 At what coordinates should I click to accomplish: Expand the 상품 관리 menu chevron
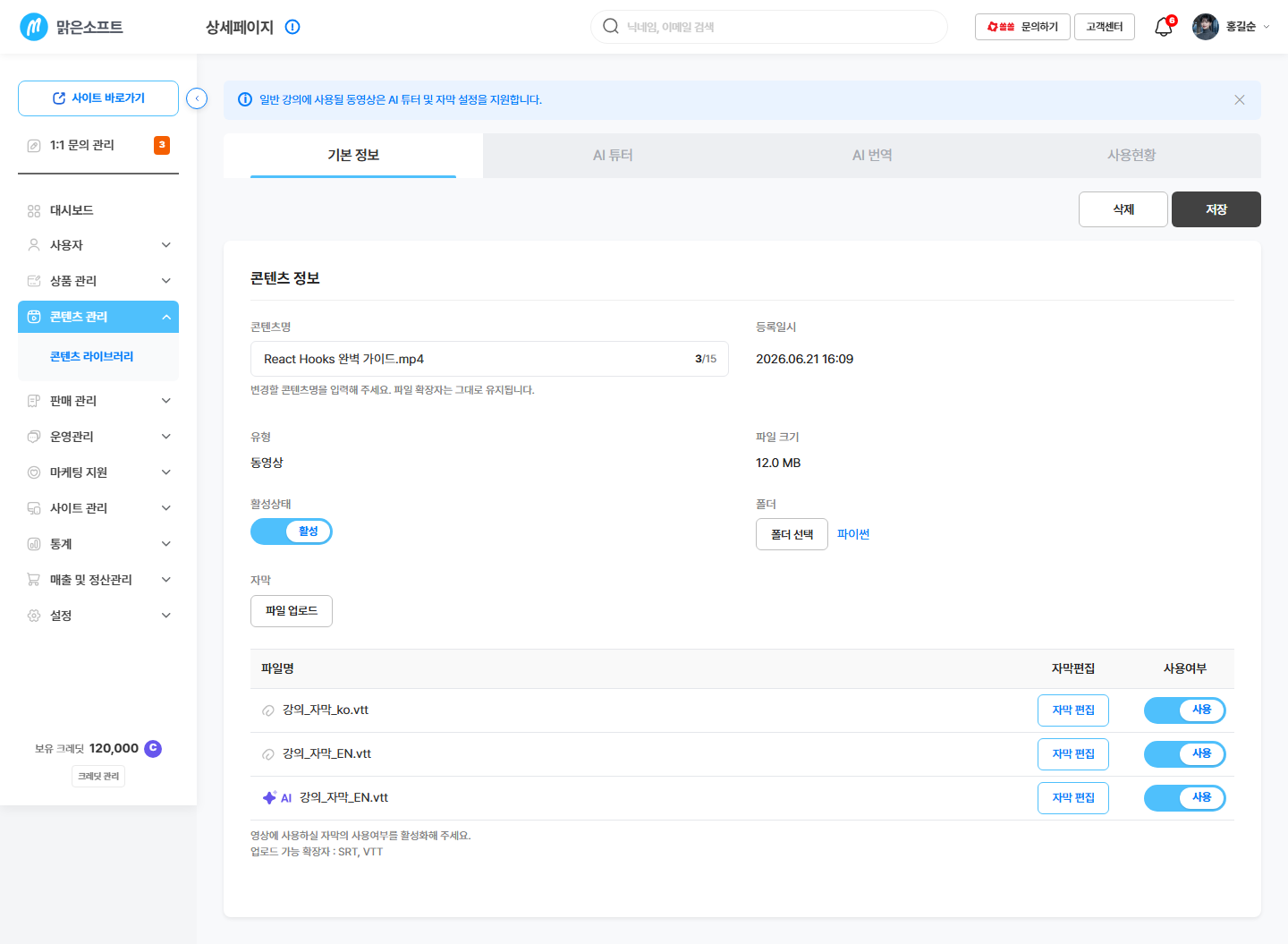pos(166,281)
